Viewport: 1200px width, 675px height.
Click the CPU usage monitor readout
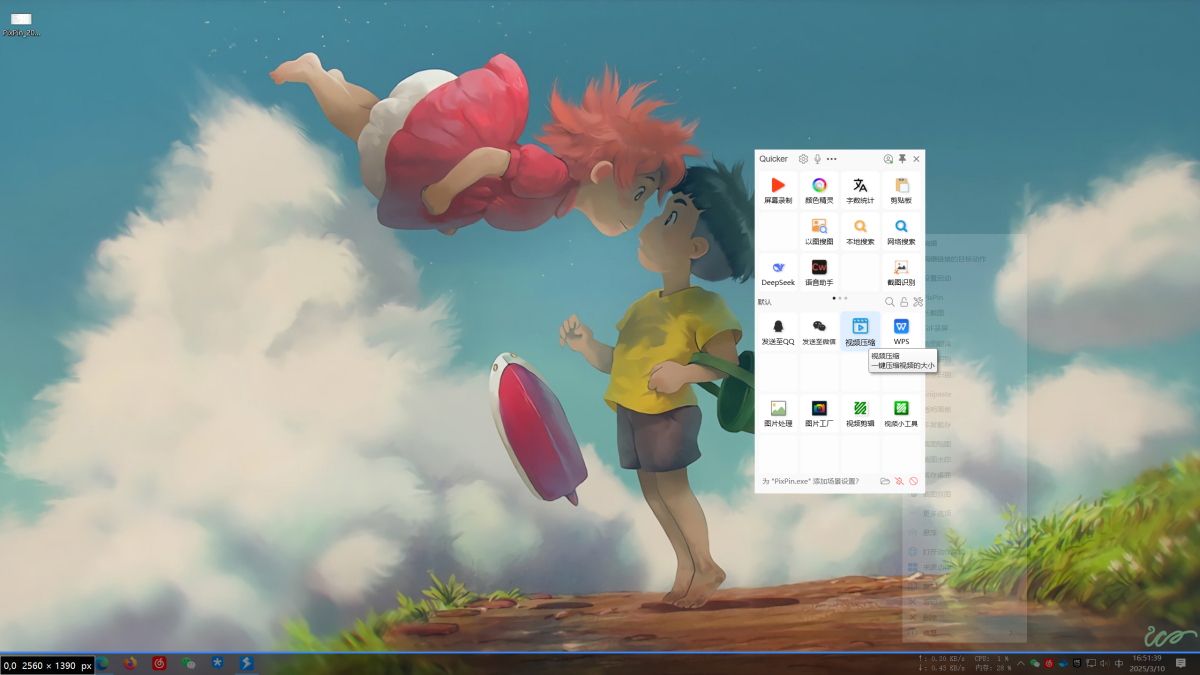click(x=991, y=659)
